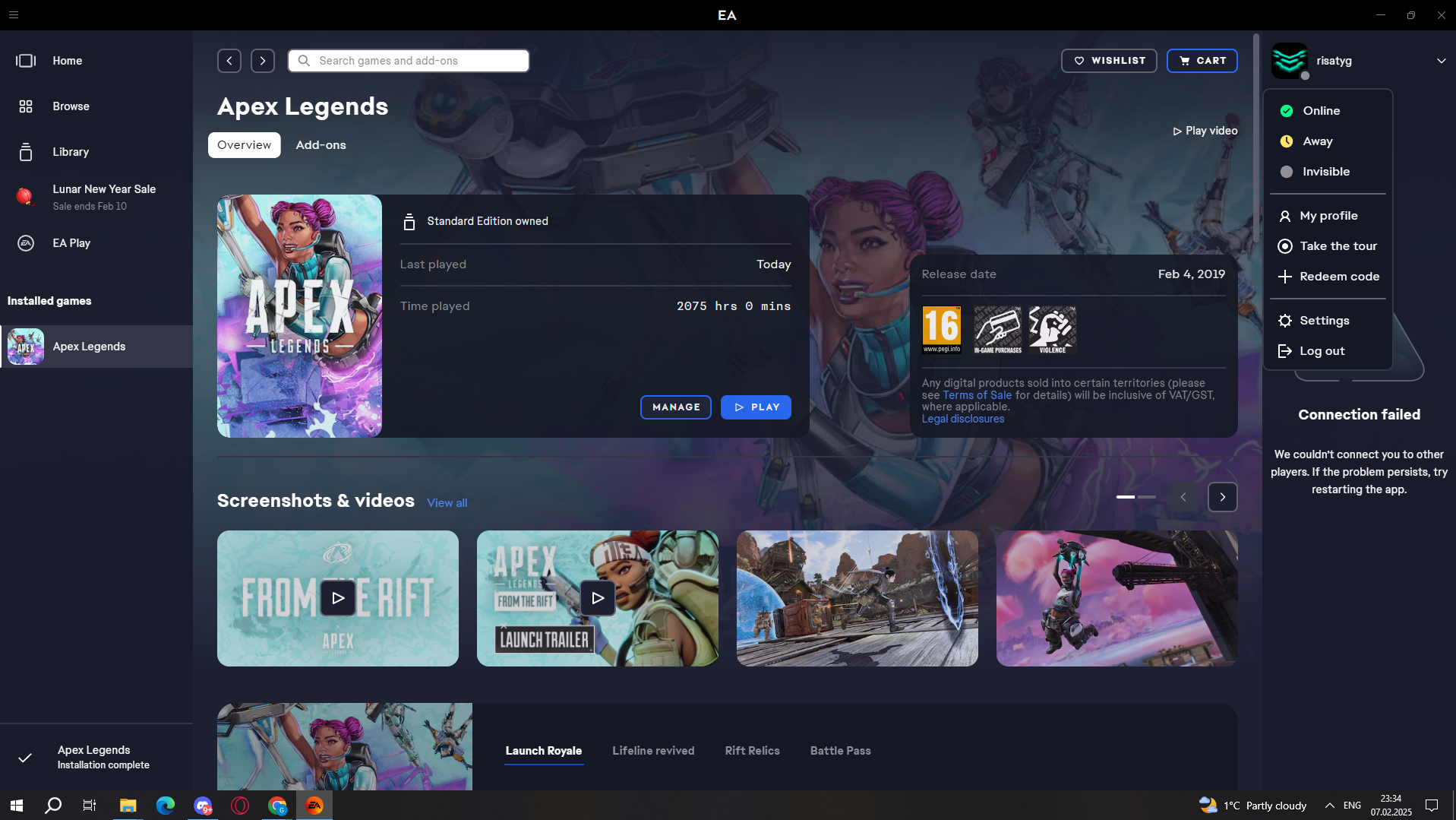Go back with the left arrow button
The image size is (1456, 820).
pyautogui.click(x=229, y=61)
